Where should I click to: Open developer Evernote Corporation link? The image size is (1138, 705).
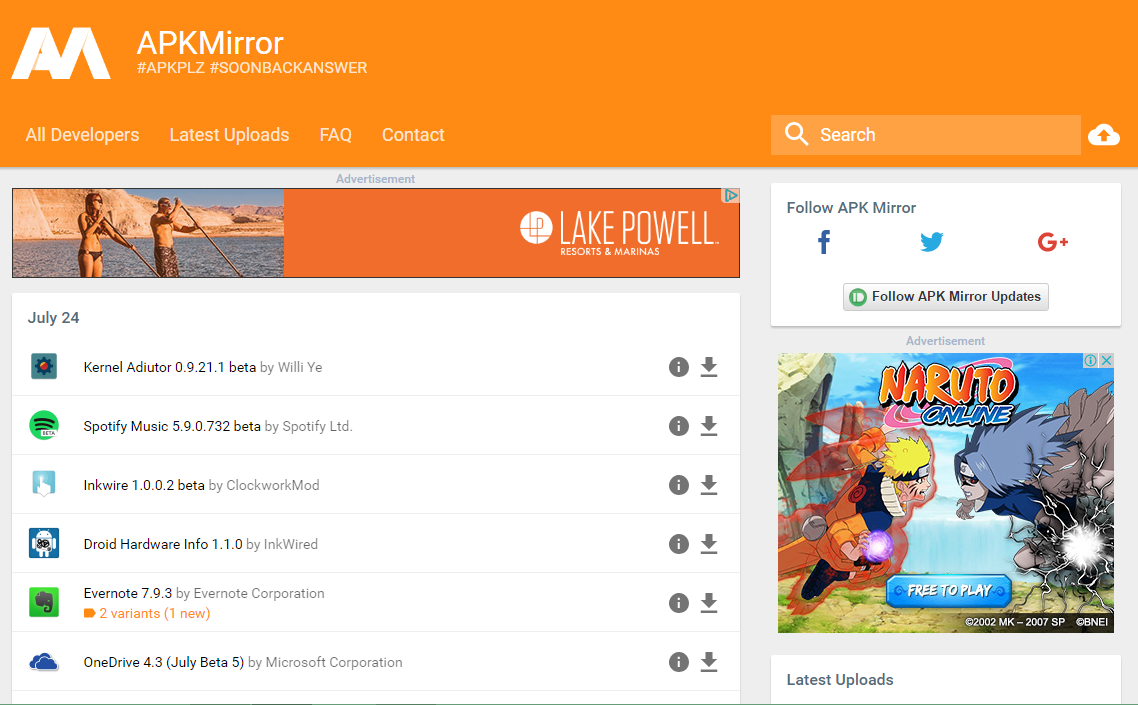pos(259,593)
